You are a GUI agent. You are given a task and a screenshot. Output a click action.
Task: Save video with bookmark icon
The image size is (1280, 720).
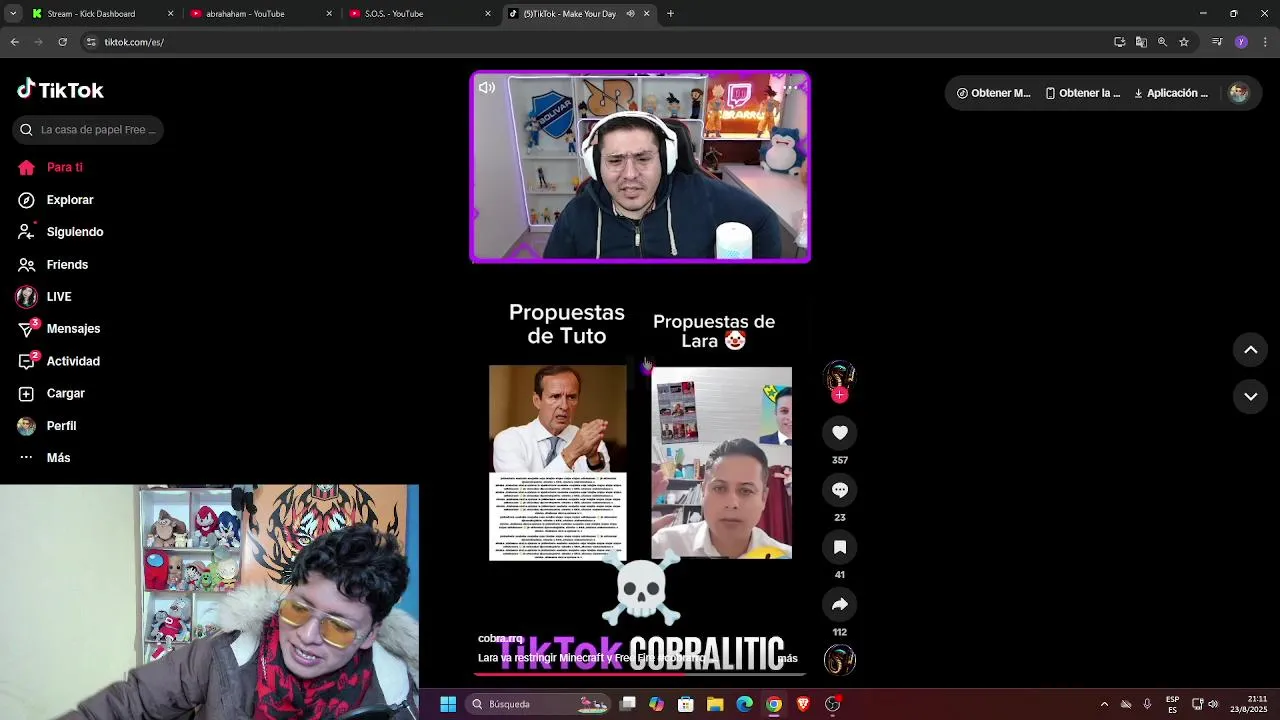(840, 547)
